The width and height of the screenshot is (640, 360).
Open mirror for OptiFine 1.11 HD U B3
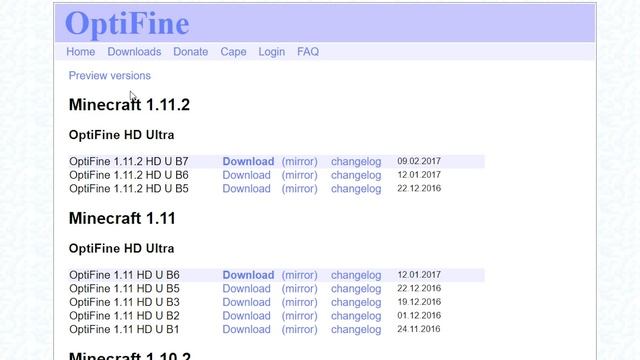point(300,302)
